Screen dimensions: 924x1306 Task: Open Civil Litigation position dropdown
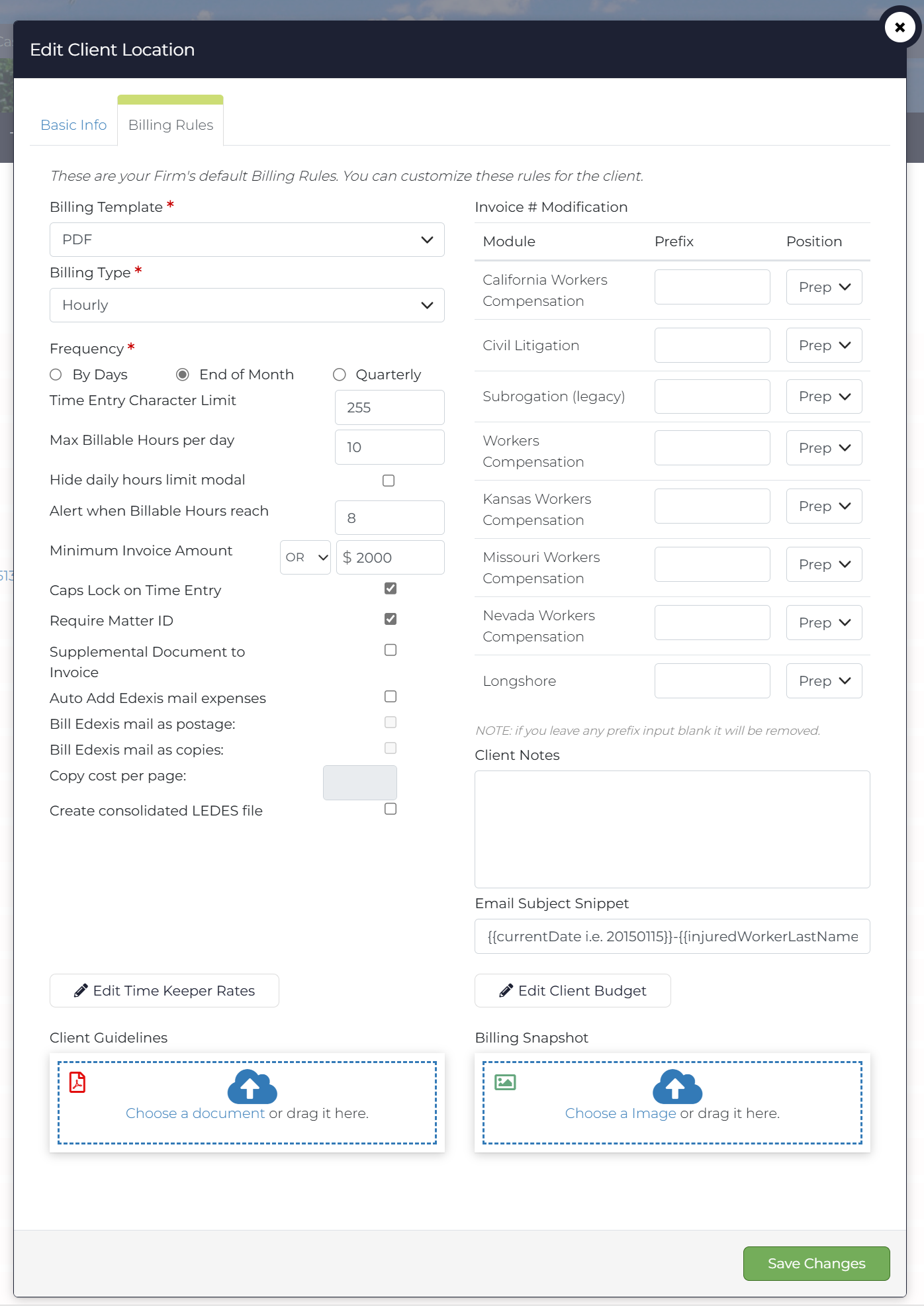click(824, 346)
